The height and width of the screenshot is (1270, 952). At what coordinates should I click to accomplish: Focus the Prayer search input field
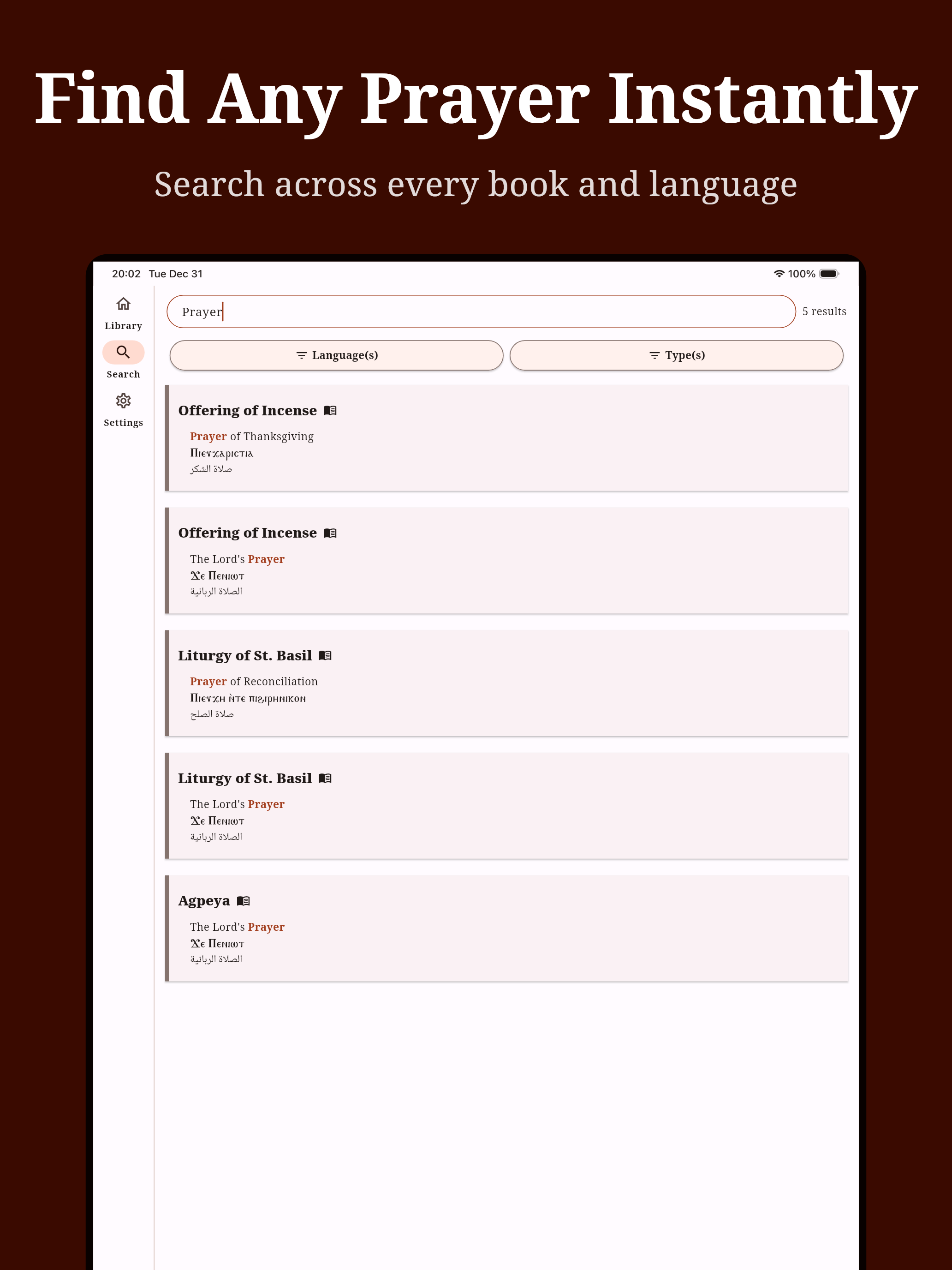click(481, 312)
